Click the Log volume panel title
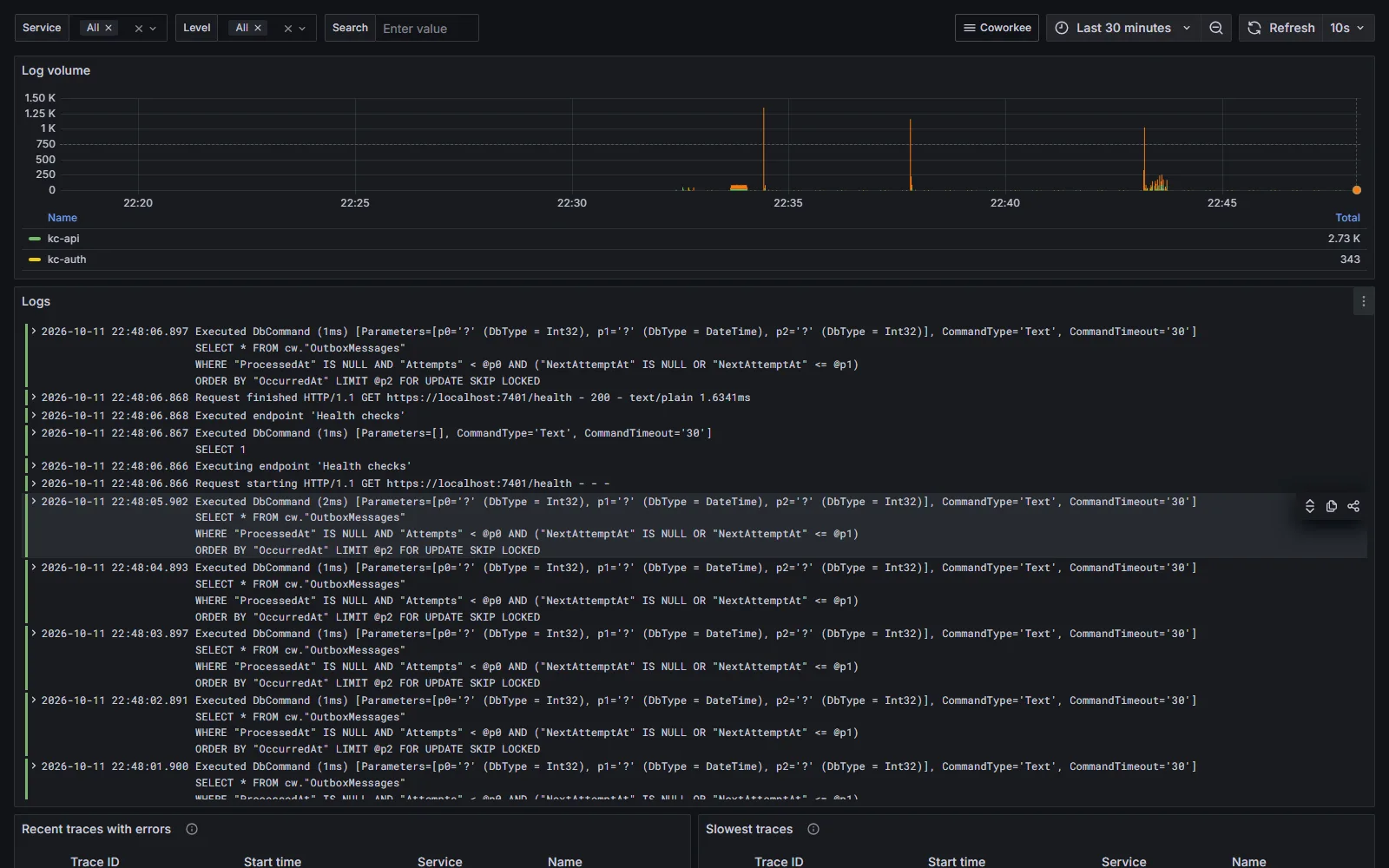This screenshot has height=868, width=1389. 56,70
